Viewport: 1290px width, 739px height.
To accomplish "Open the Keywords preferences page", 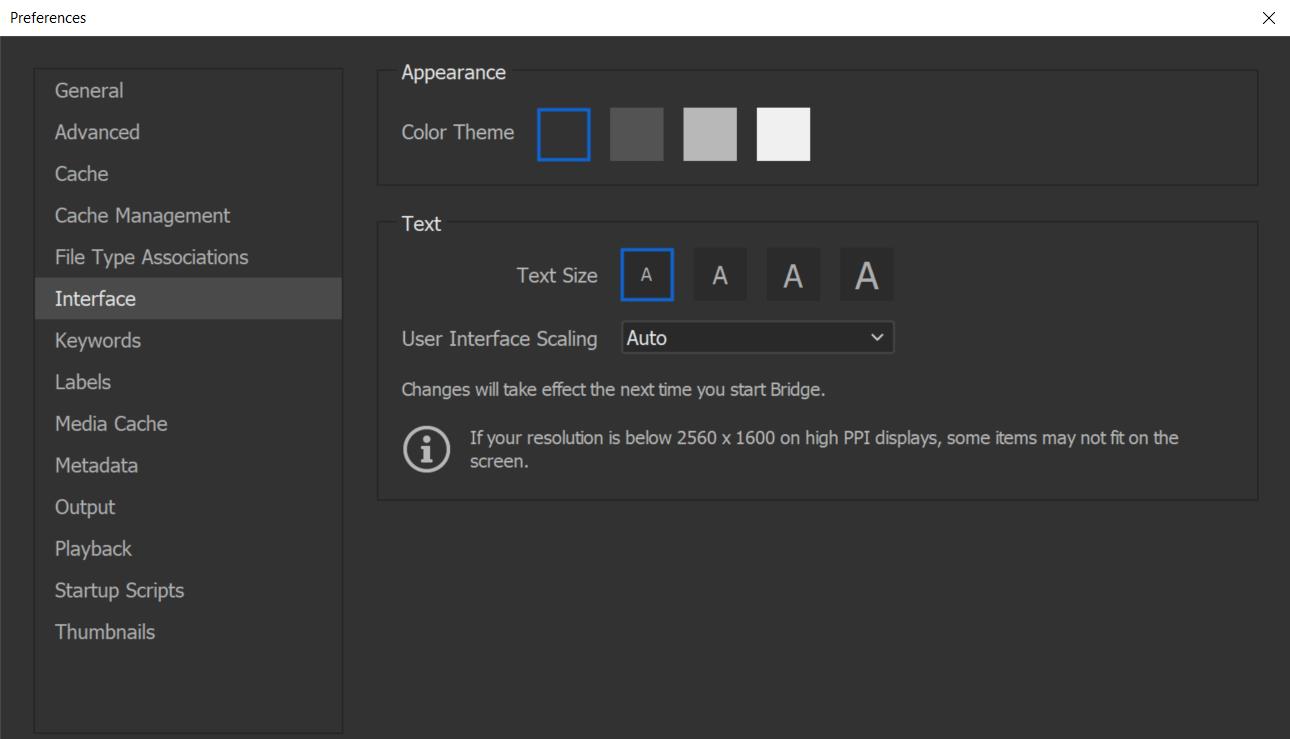I will pyautogui.click(x=97, y=340).
